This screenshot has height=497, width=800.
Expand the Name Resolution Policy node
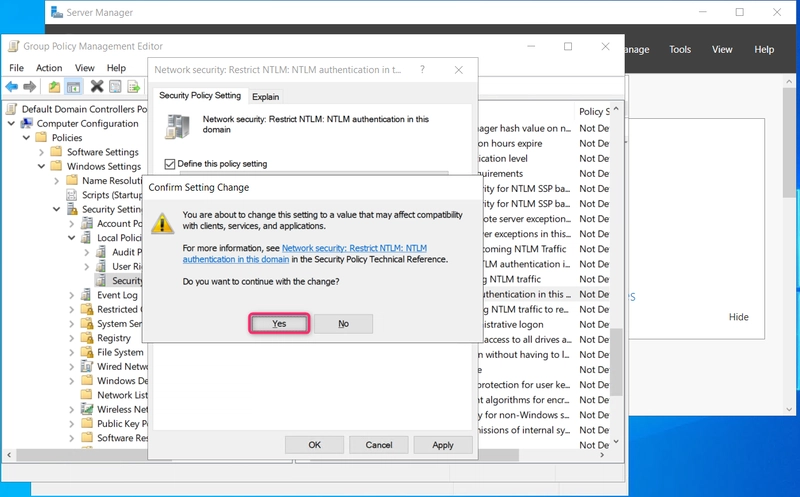(57, 181)
